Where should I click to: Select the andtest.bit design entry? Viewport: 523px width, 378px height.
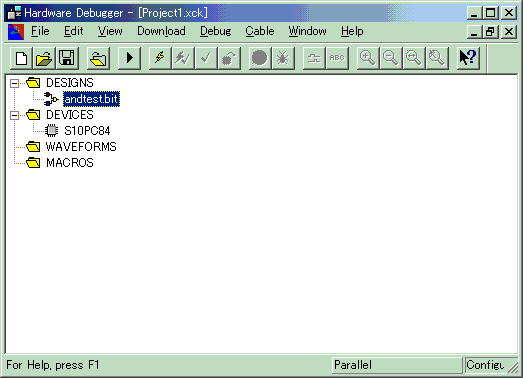coord(91,99)
